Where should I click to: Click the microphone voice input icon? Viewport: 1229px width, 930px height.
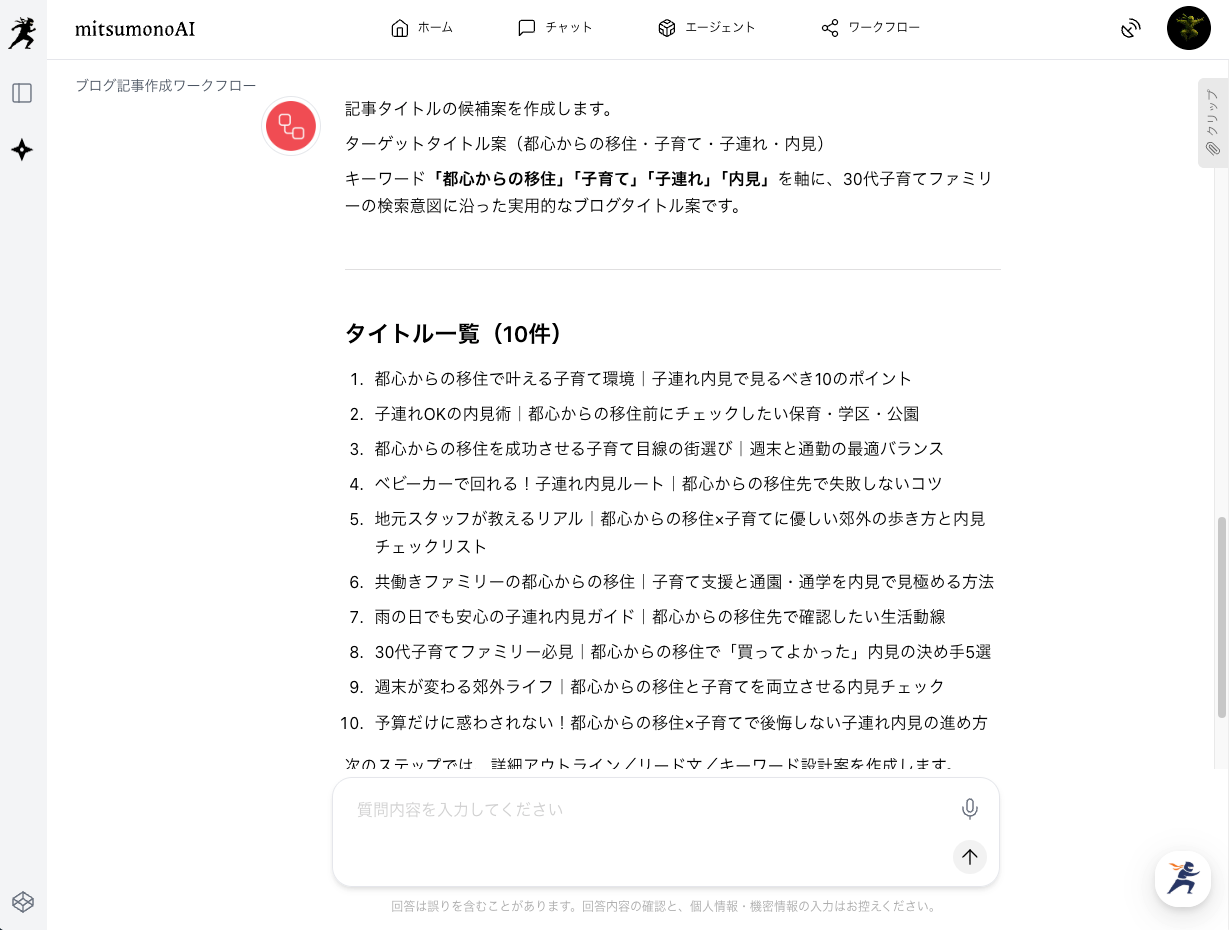pos(969,810)
